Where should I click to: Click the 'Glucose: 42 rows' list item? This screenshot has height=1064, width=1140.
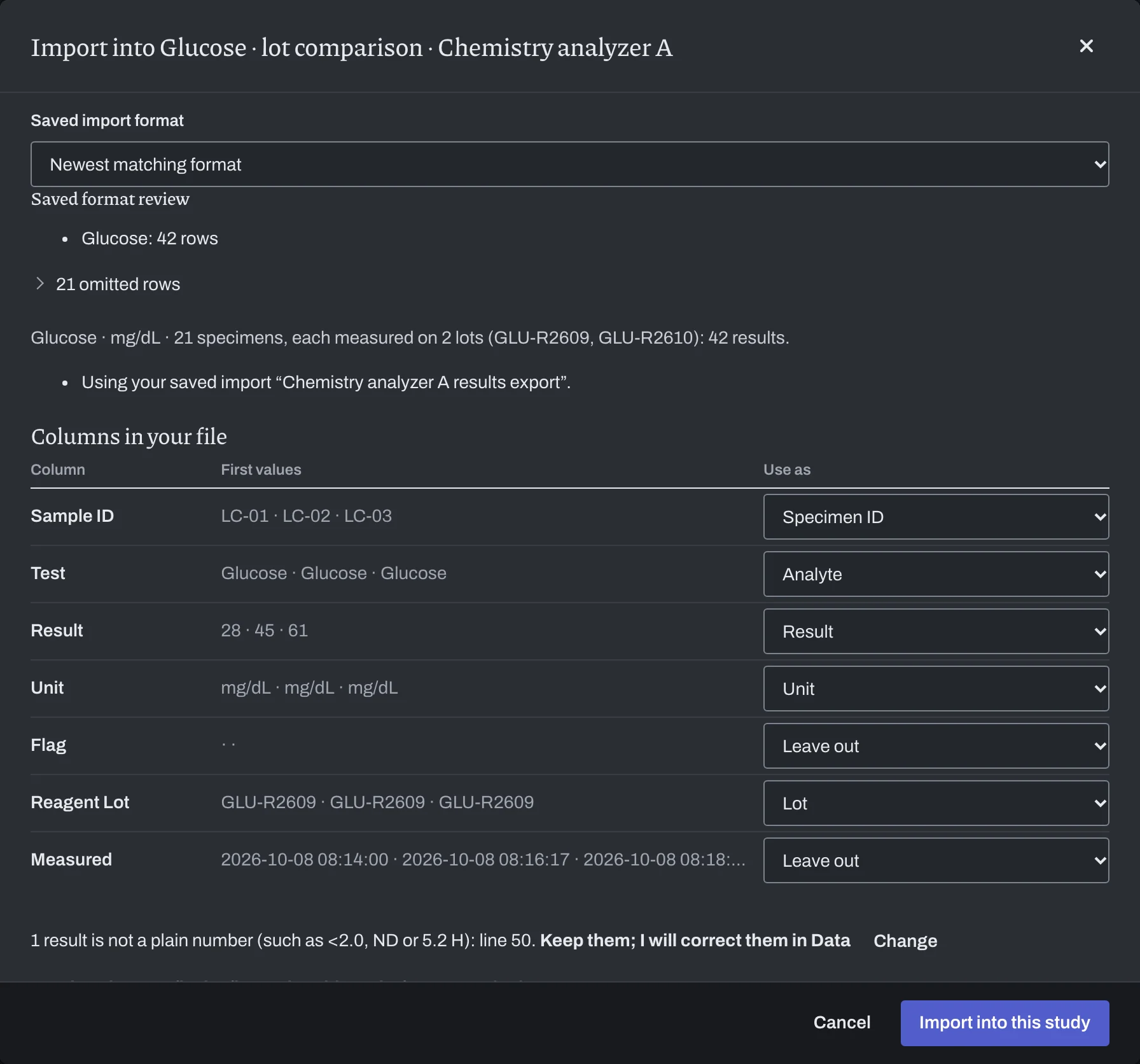(x=149, y=239)
